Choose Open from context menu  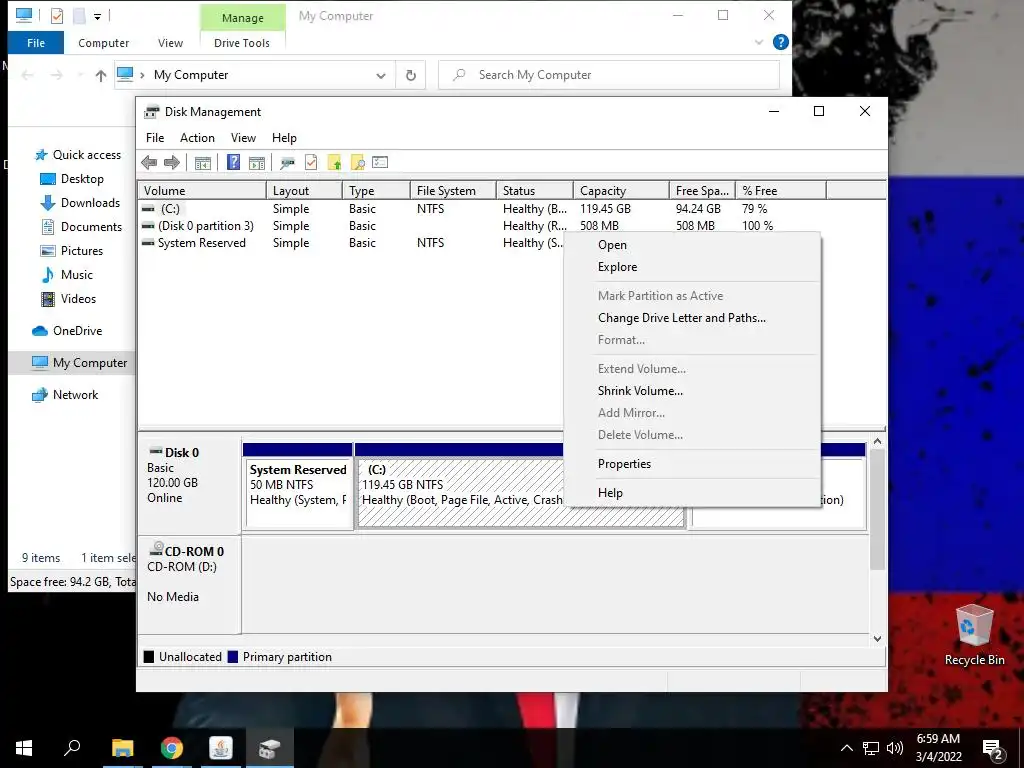(x=692, y=245)
